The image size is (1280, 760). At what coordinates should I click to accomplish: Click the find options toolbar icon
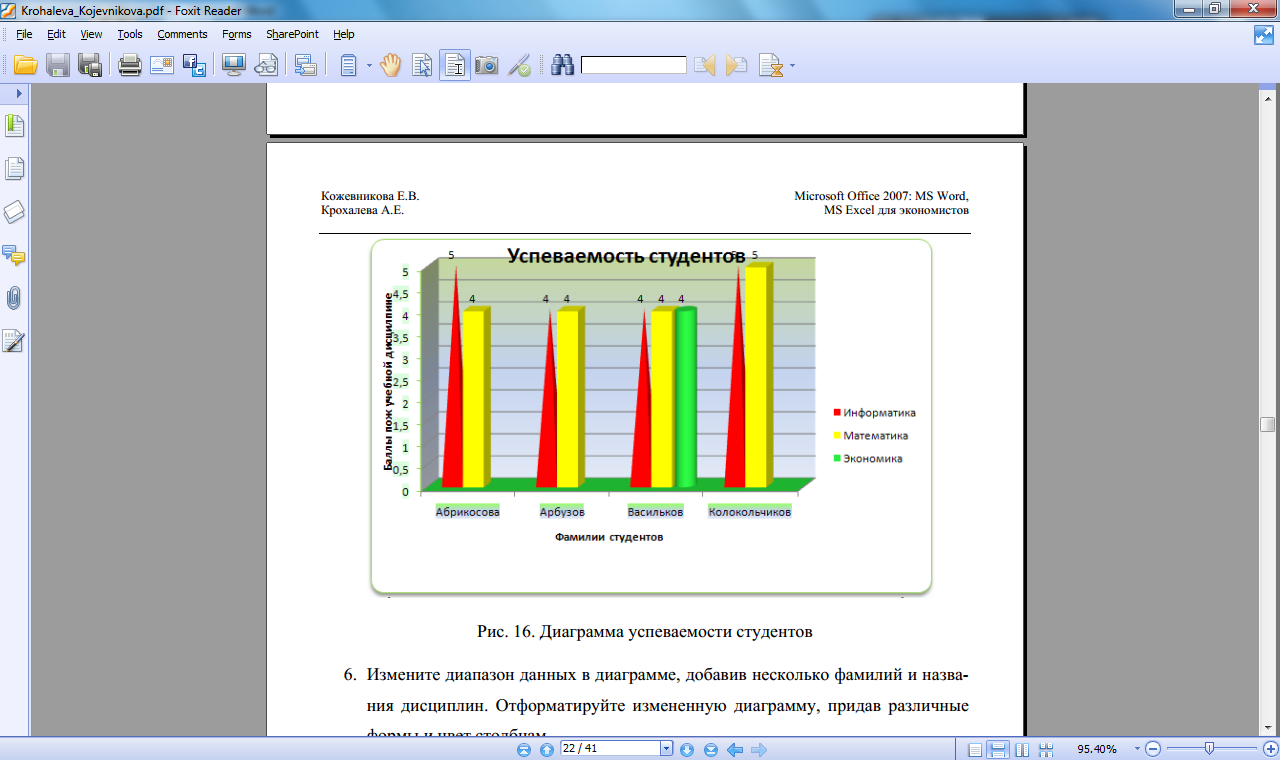[770, 66]
